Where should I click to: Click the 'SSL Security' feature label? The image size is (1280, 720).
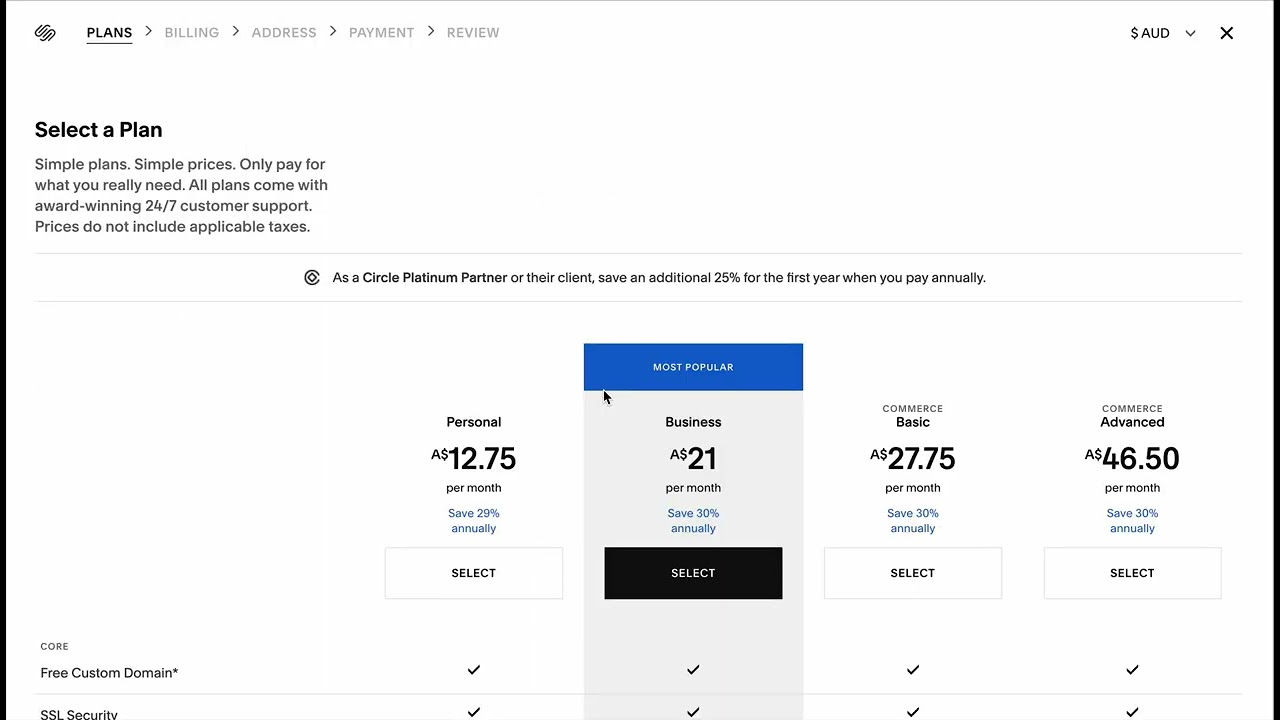(79, 714)
